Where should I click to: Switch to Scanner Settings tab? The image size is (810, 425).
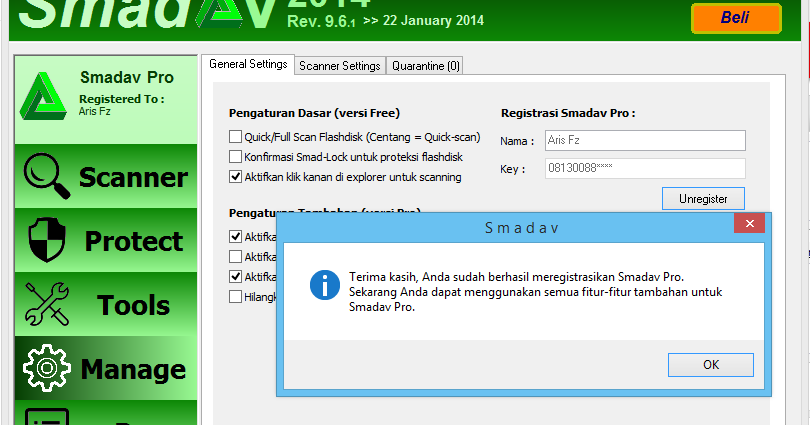tap(340, 66)
